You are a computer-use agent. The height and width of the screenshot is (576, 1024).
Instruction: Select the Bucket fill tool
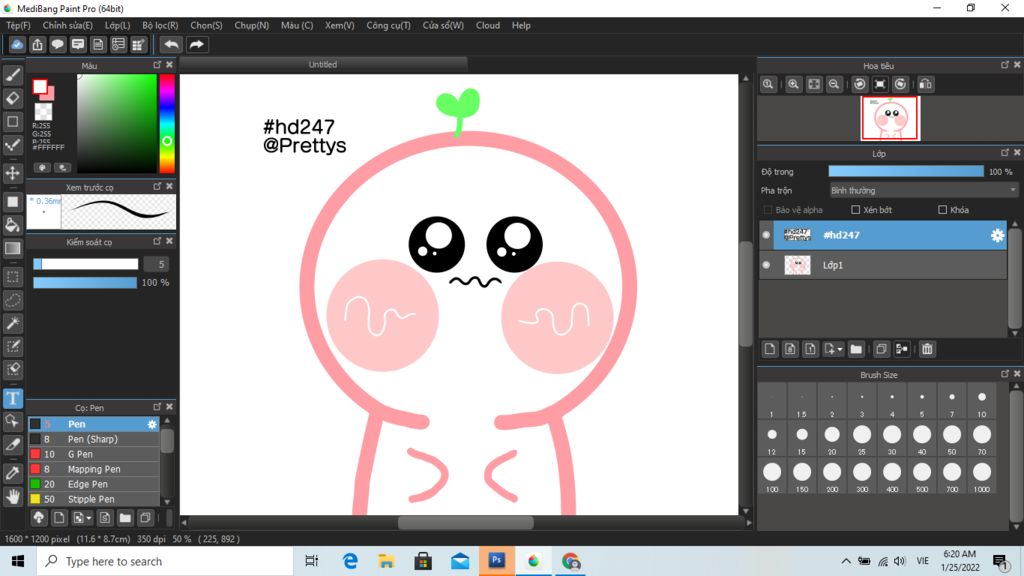coord(12,225)
